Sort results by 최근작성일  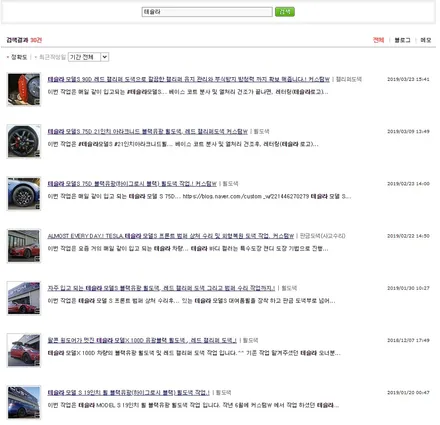coord(52,57)
